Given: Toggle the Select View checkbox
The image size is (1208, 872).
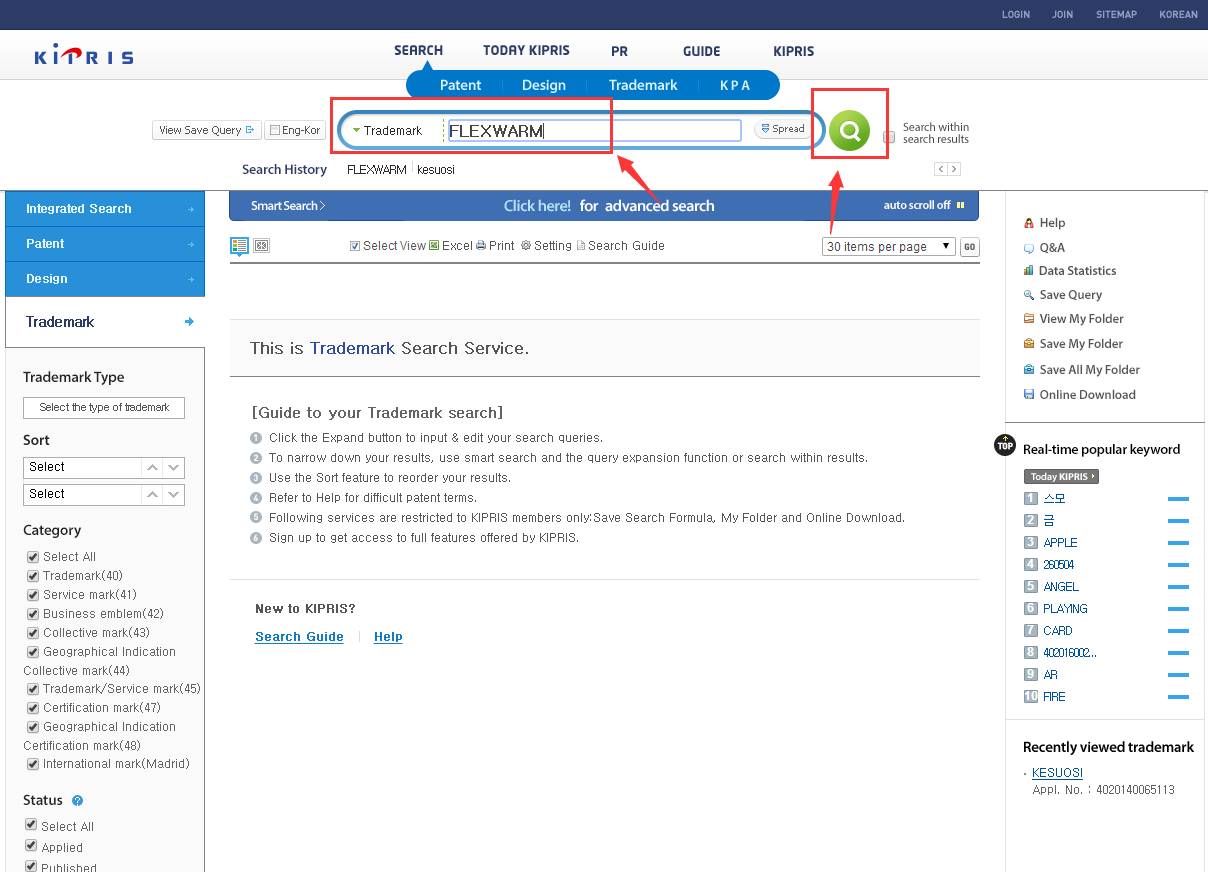Looking at the screenshot, I should point(355,246).
